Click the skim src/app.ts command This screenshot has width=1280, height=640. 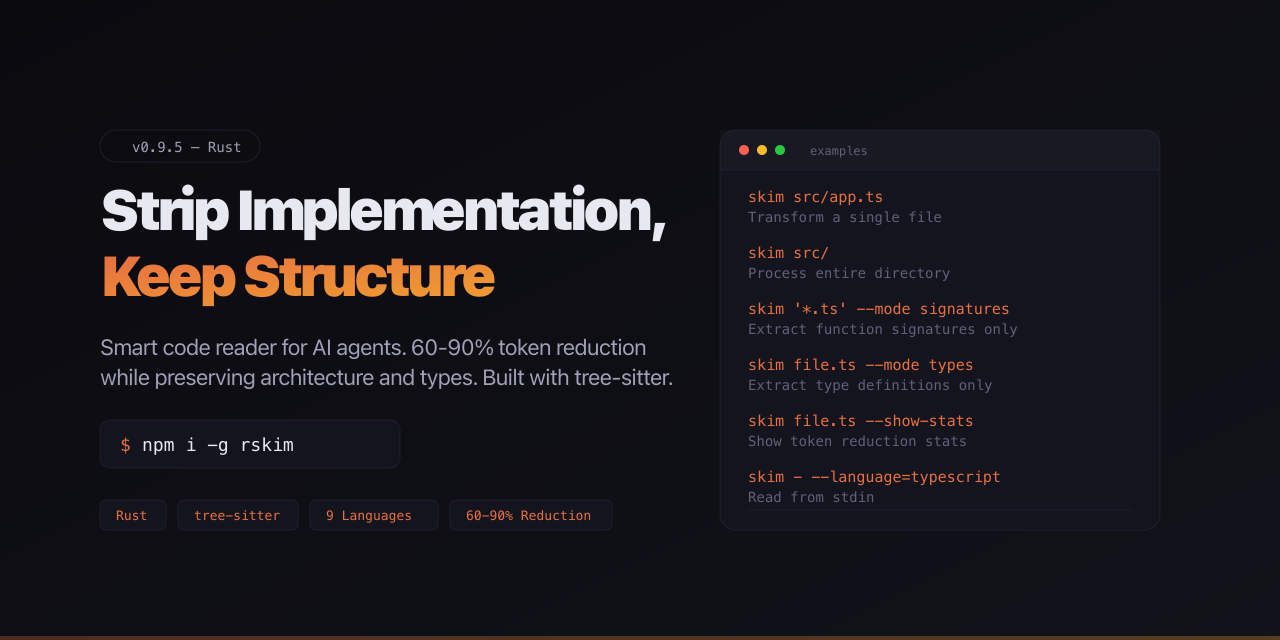(x=815, y=197)
